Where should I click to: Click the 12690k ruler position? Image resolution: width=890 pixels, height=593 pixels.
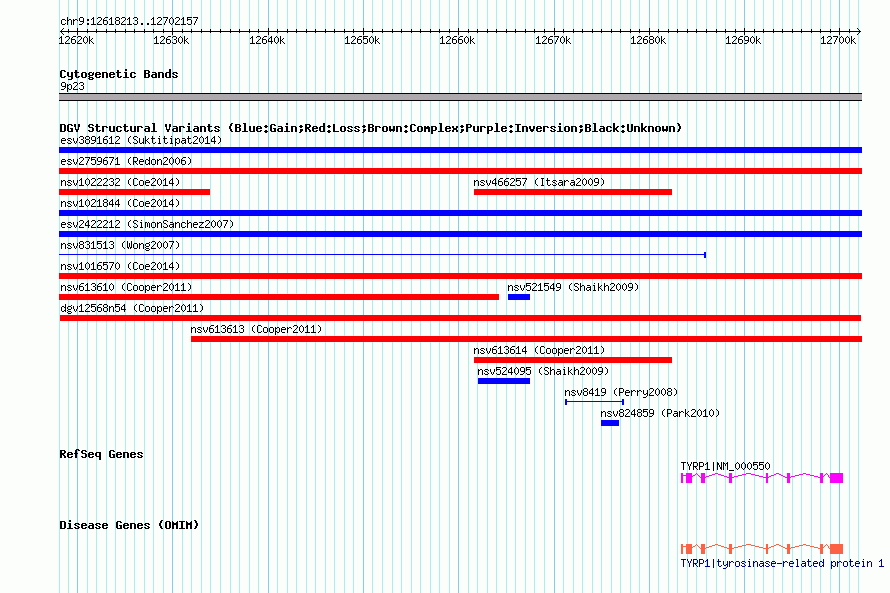[743, 40]
